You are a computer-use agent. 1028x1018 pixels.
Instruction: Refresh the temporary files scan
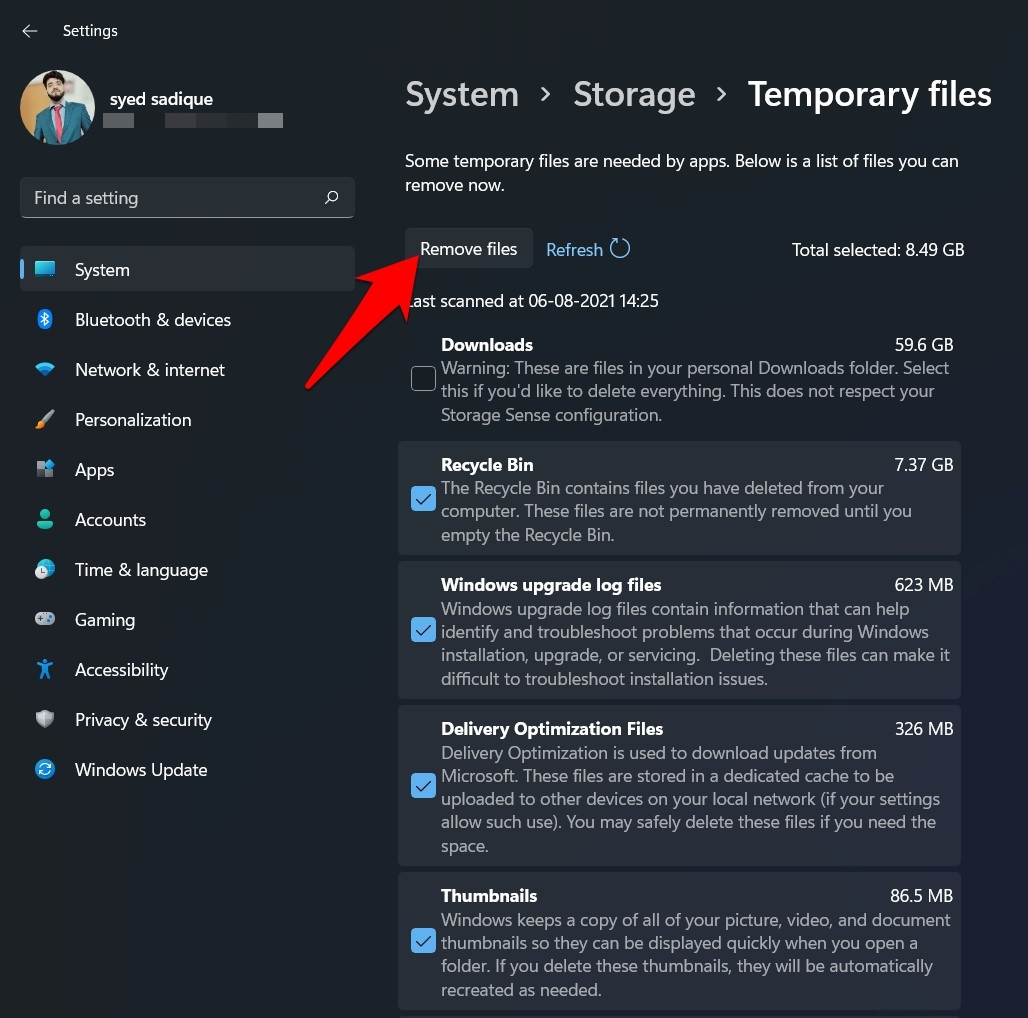(588, 249)
